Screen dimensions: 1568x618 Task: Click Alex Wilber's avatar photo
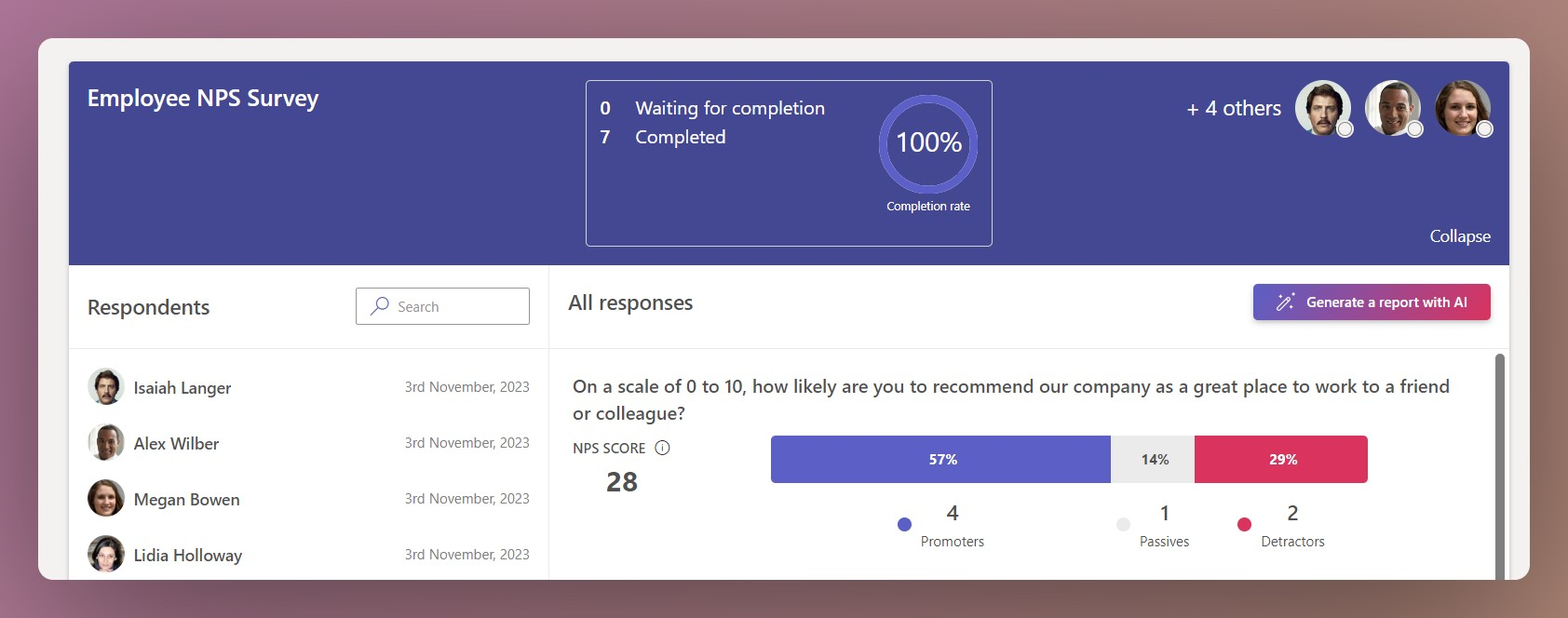[106, 442]
